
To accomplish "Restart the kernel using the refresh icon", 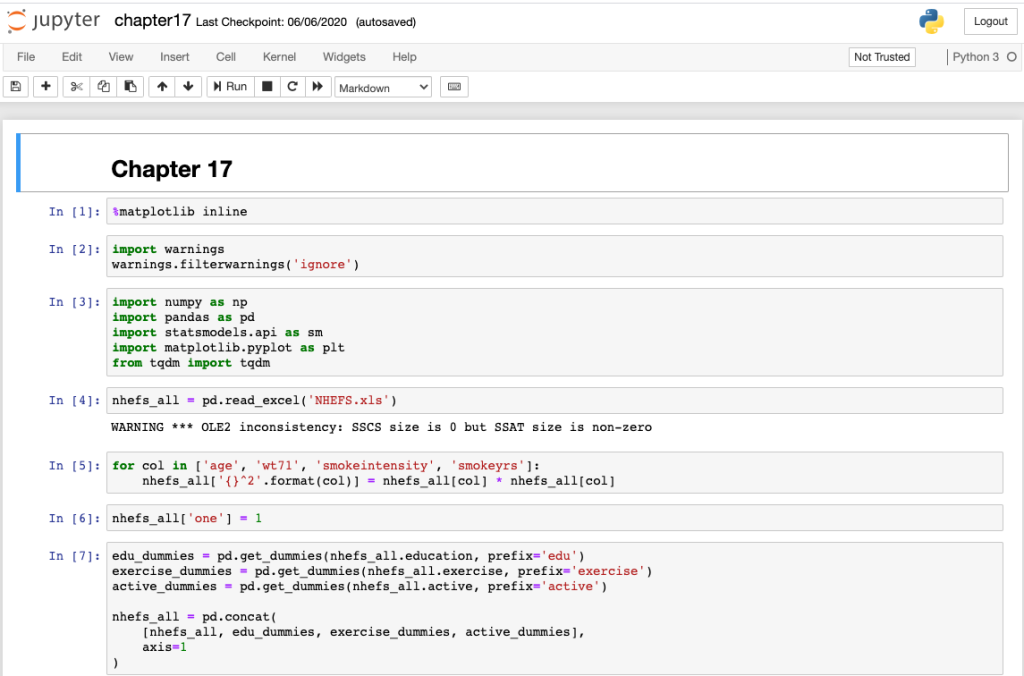I will [290, 87].
